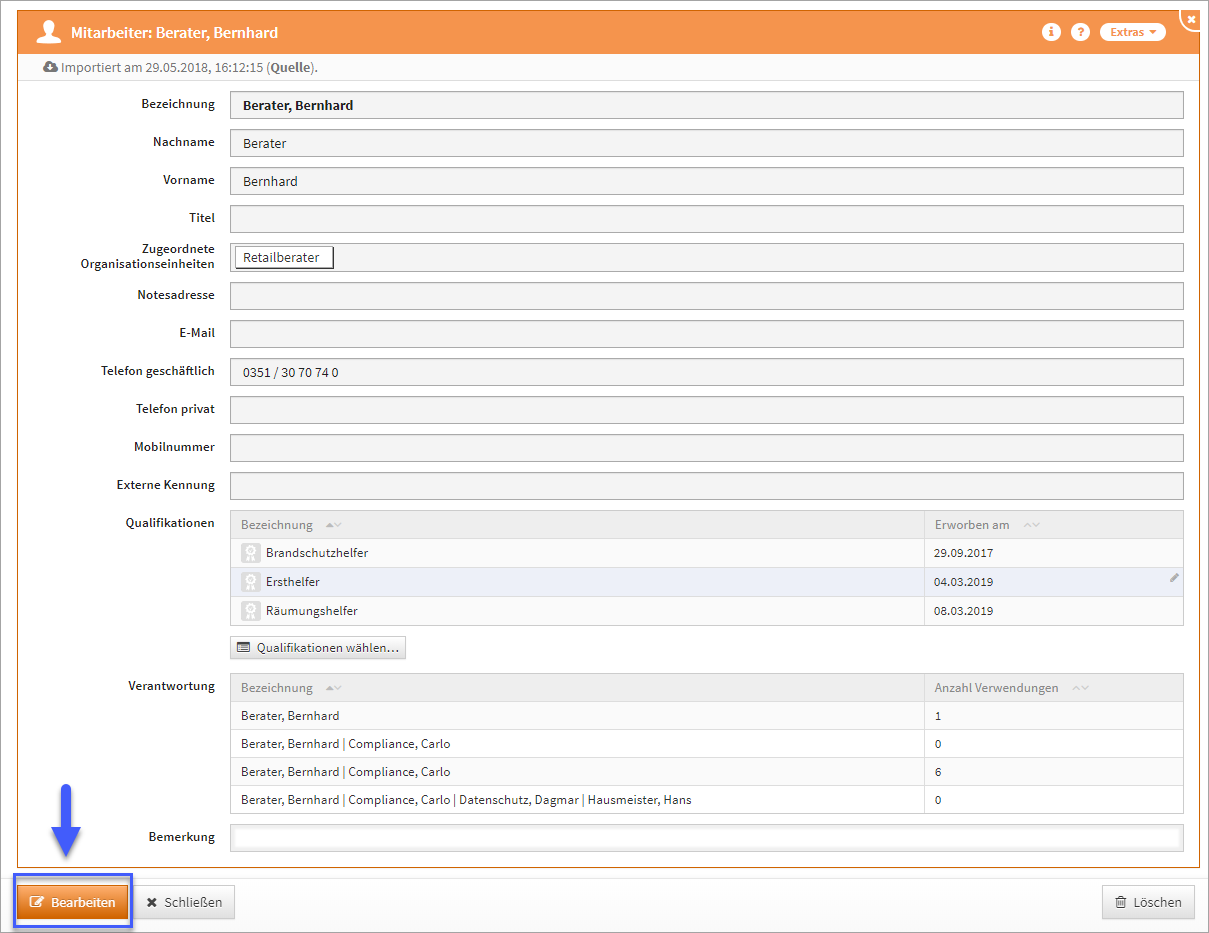The width and height of the screenshot is (1209, 933).
Task: Click the employee avatar icon in title bar
Action: coord(48,32)
